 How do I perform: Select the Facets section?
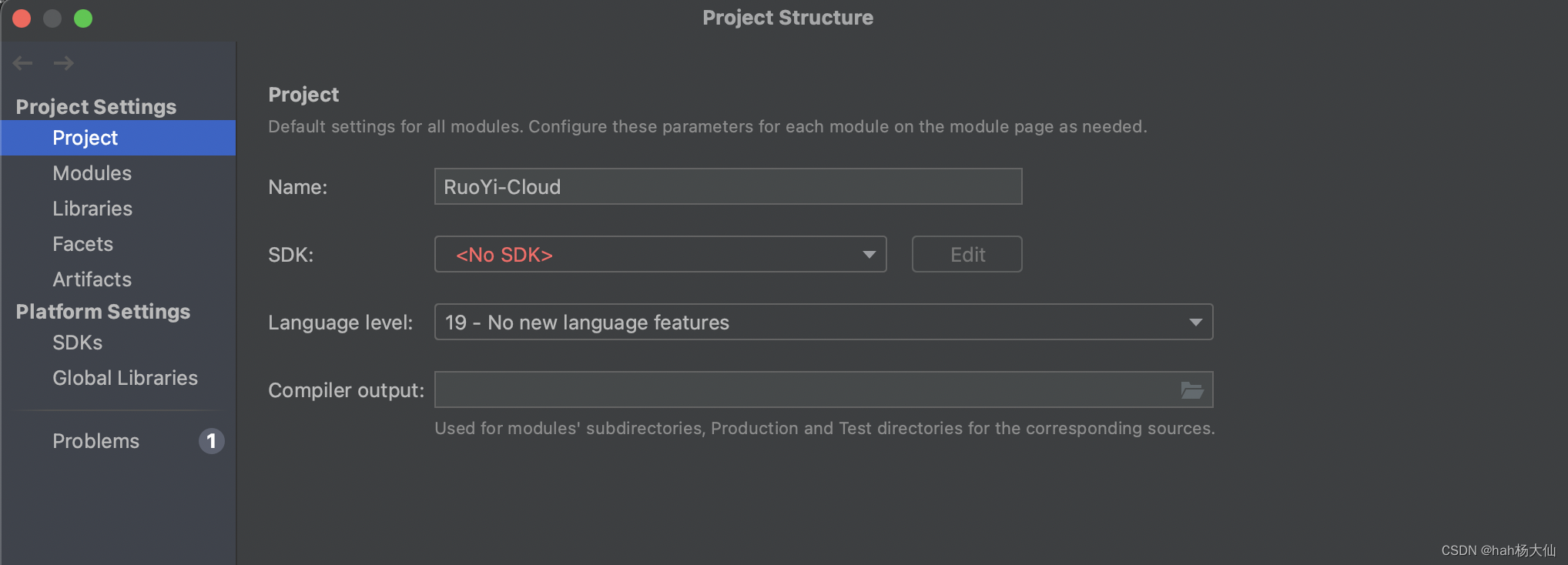click(82, 244)
